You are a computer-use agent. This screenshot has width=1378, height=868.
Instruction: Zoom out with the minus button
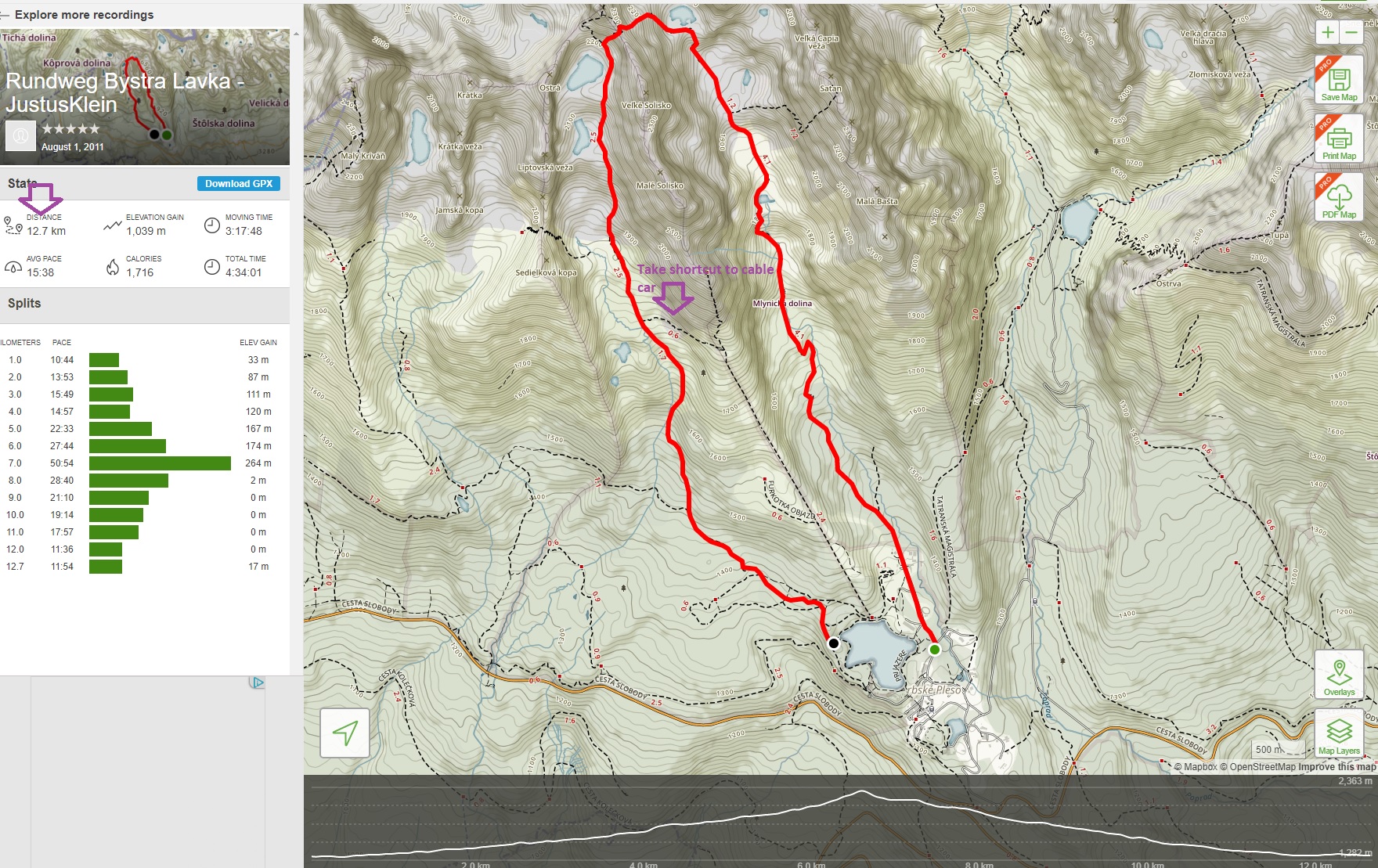coord(1351,32)
